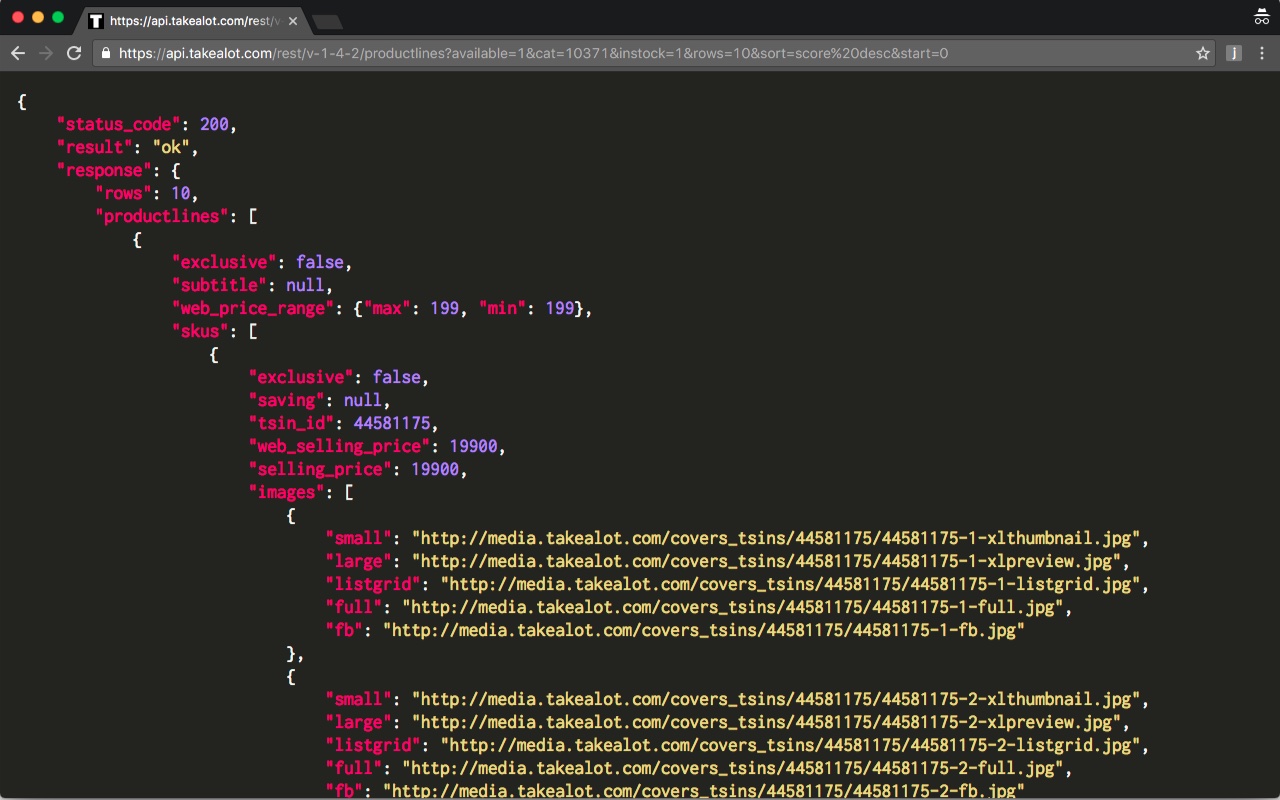Bookmark this page with the star icon
Viewport: 1280px width, 800px height.
[x=1203, y=53]
